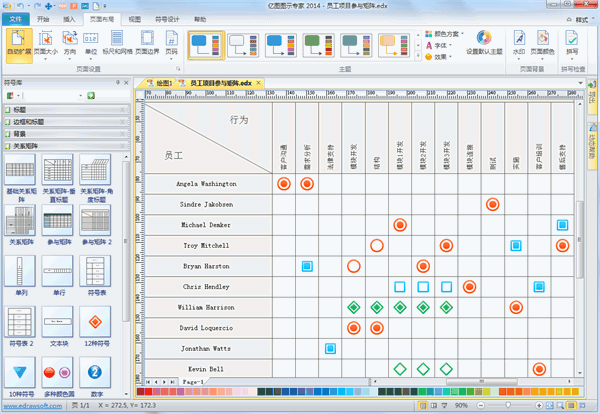Switch to the 符号设计 symbol design tab
This screenshot has height=414, width=600.
point(167,19)
